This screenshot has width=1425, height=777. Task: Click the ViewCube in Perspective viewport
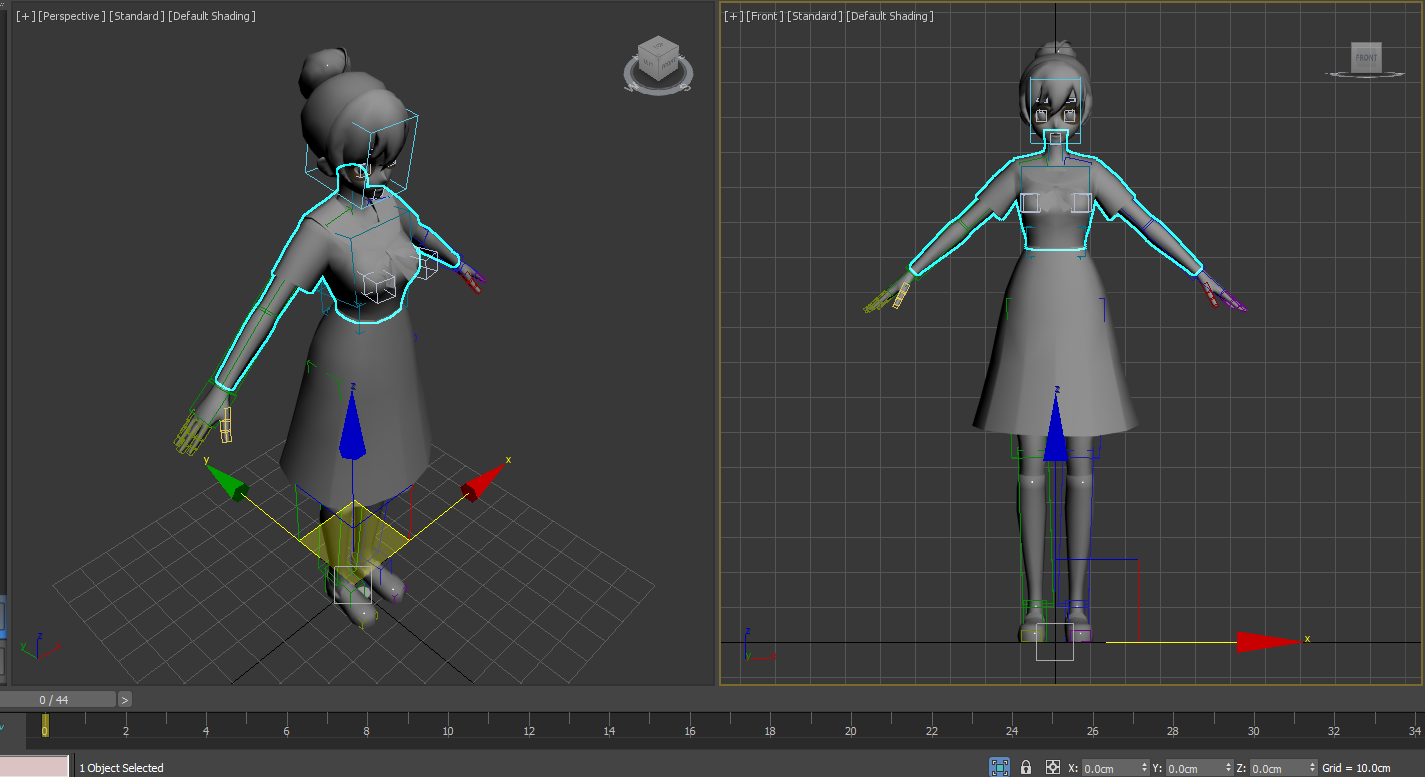coord(658,59)
